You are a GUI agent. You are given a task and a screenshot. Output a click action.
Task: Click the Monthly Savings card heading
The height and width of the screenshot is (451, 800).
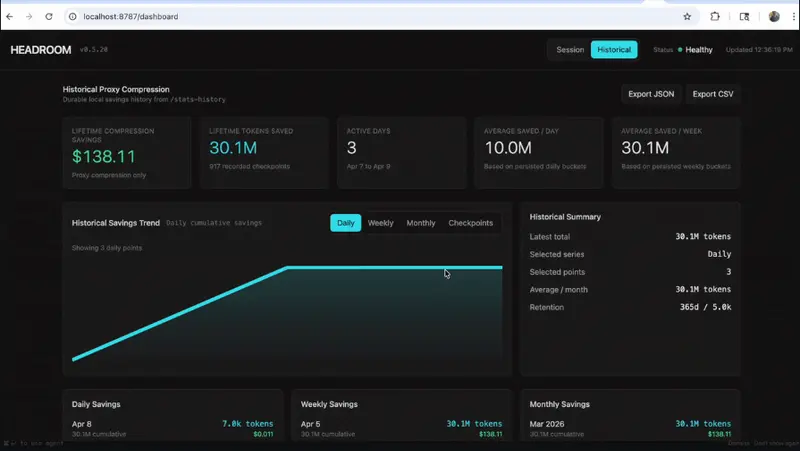pyautogui.click(x=559, y=404)
